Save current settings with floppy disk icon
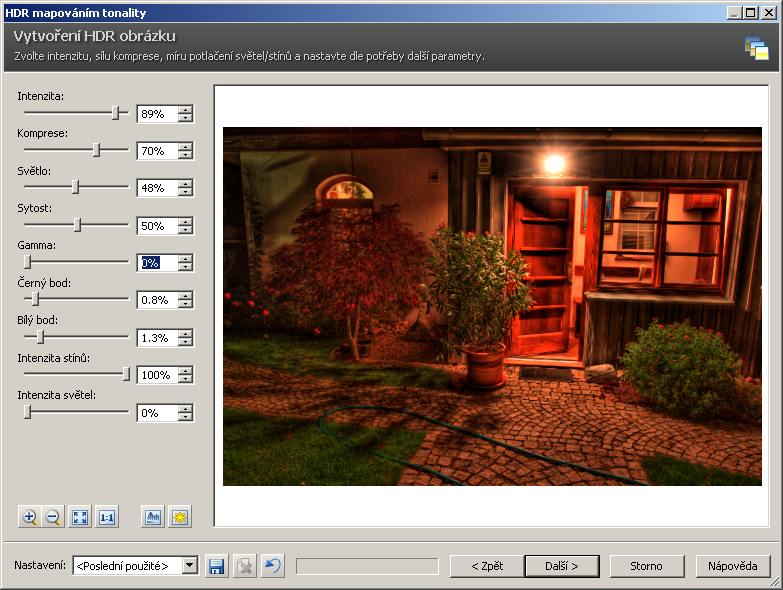 [x=216, y=566]
